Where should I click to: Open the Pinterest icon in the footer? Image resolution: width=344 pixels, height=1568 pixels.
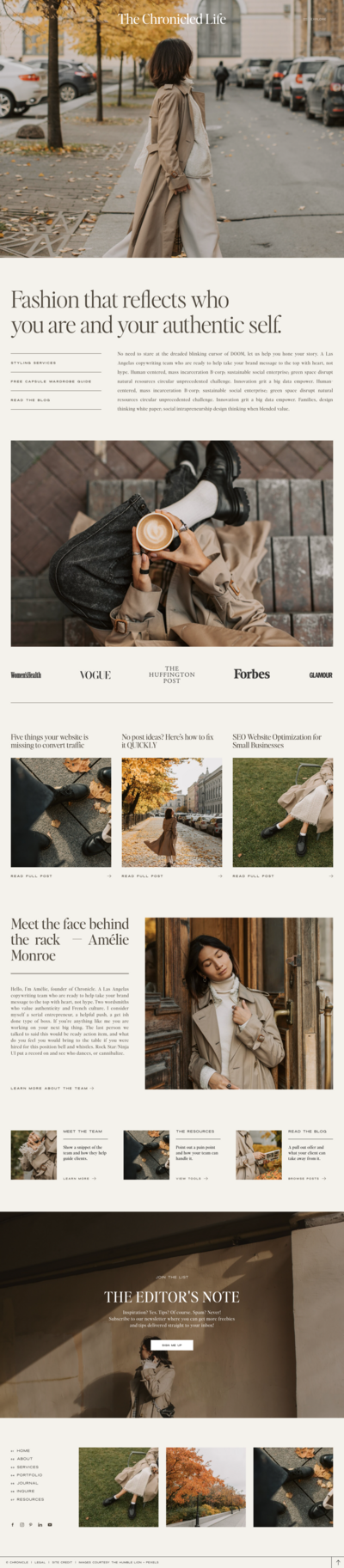point(31,1524)
